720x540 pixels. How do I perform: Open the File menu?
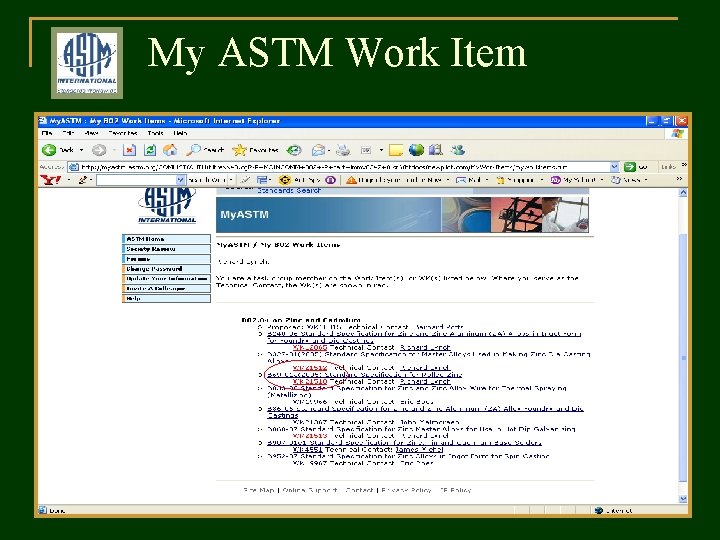coord(47,133)
